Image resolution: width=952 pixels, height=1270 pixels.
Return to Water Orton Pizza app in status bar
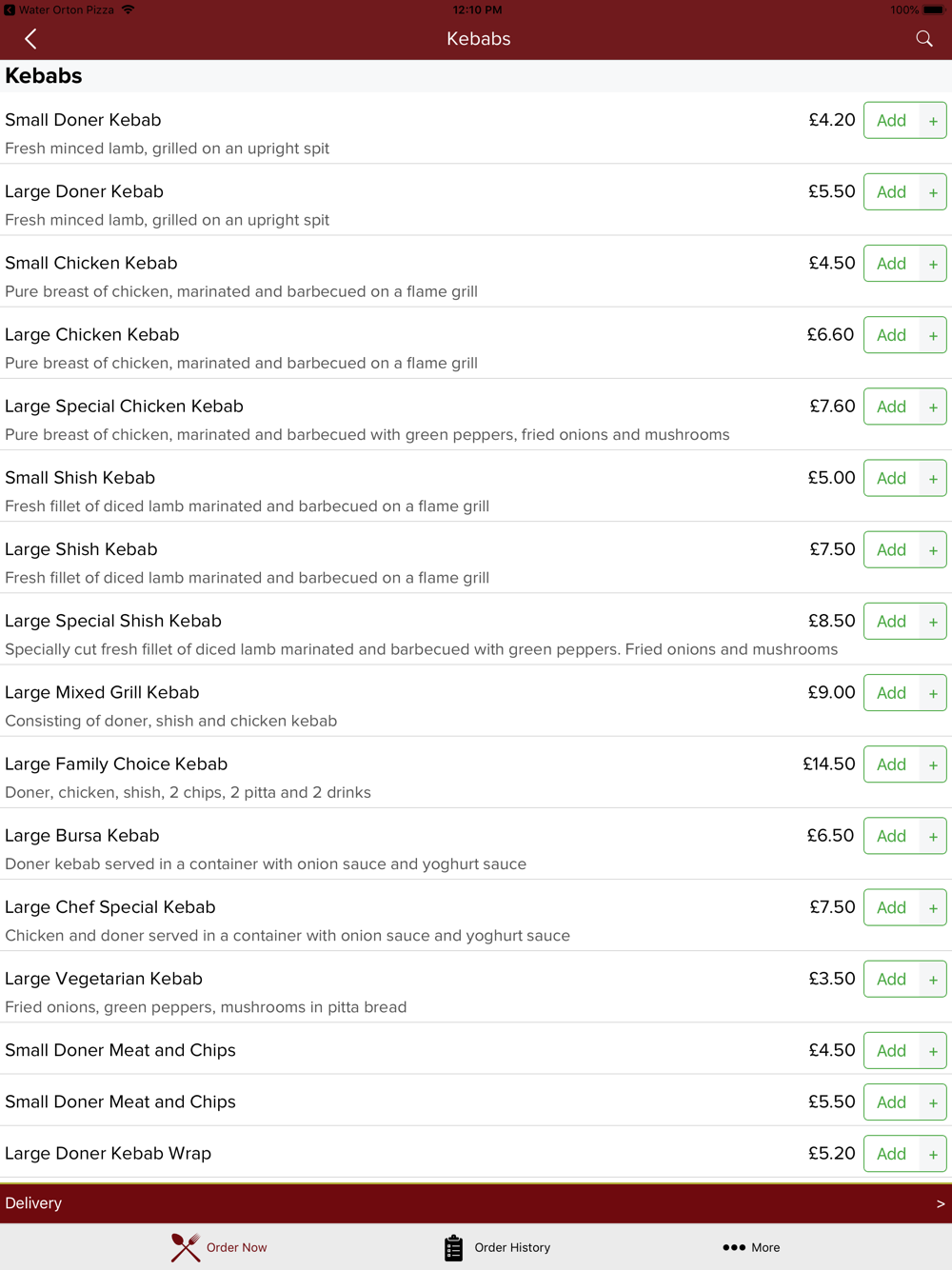click(59, 10)
